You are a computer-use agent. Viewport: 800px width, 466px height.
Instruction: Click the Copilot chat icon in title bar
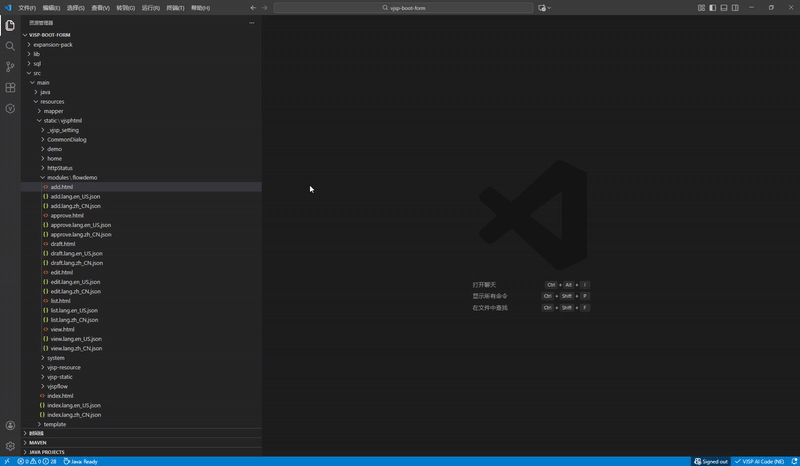pyautogui.click(x=543, y=8)
